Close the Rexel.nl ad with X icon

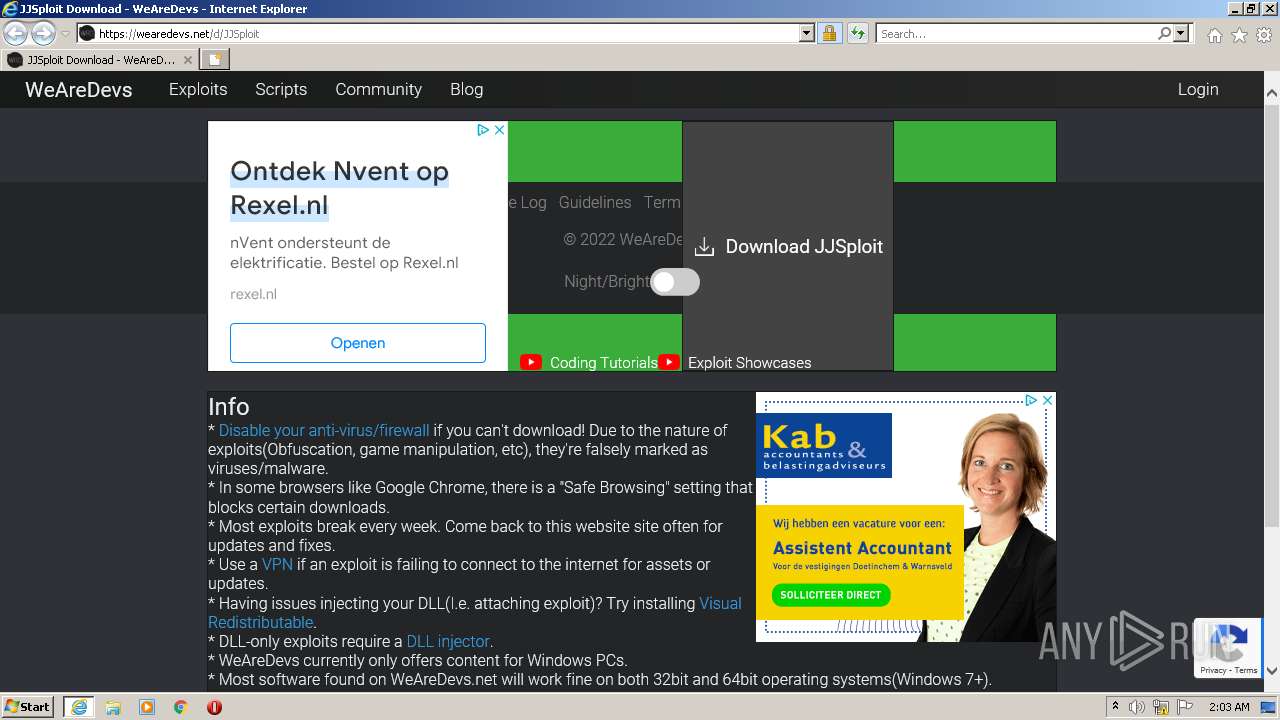[x=499, y=130]
